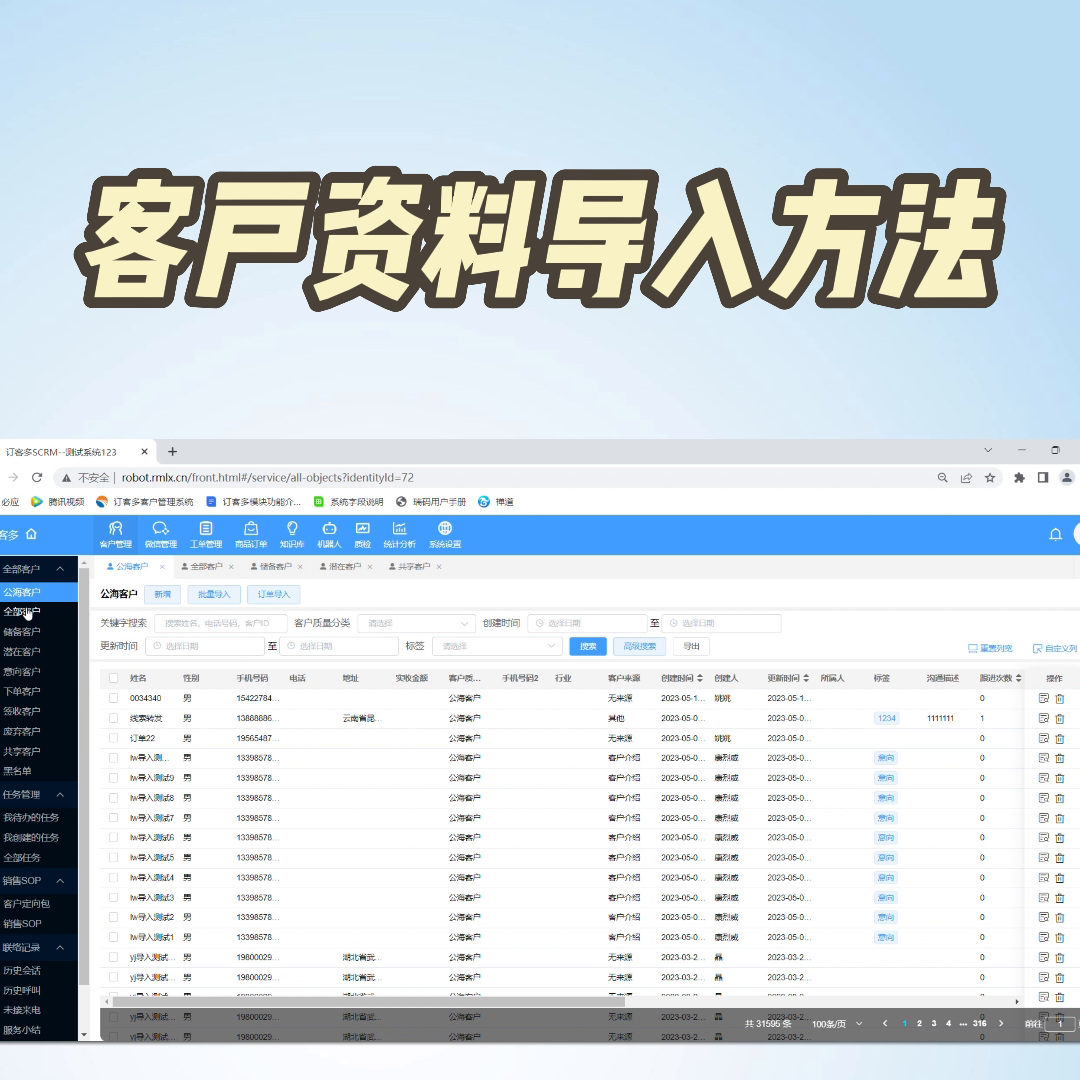The height and width of the screenshot is (1080, 1080).
Task: Click the 导出 export button
Action: pos(691,646)
